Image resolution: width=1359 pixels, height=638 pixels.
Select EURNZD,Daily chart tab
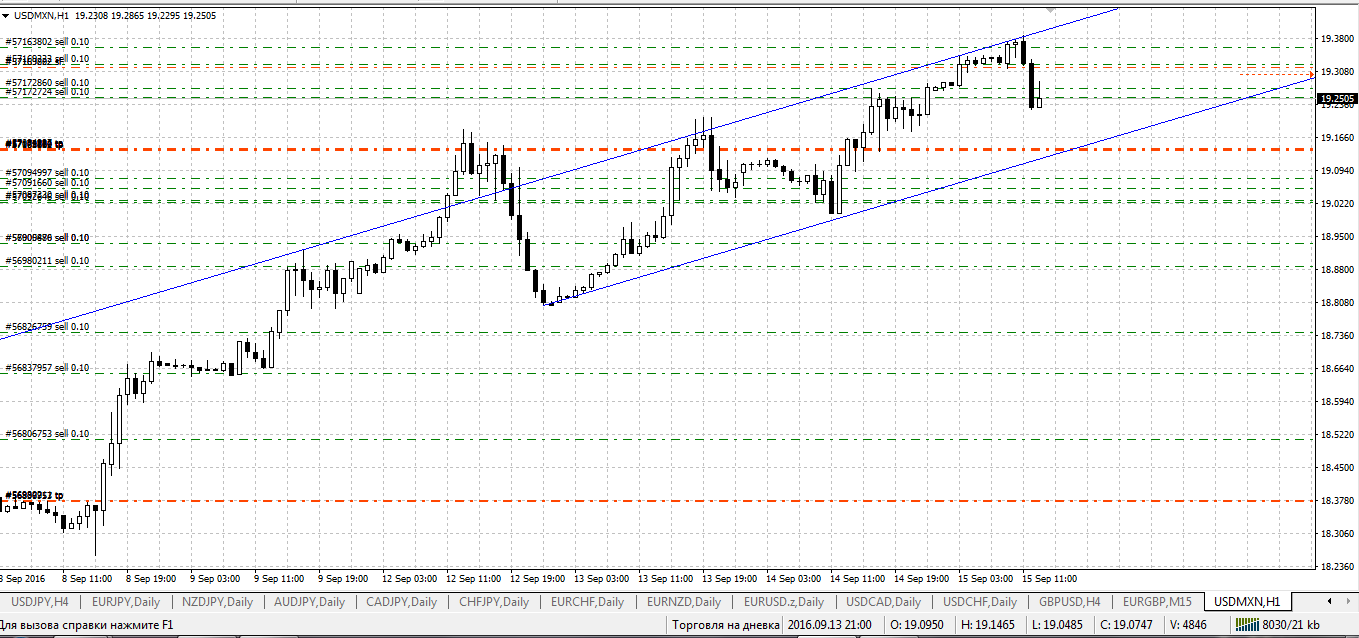coord(683,602)
